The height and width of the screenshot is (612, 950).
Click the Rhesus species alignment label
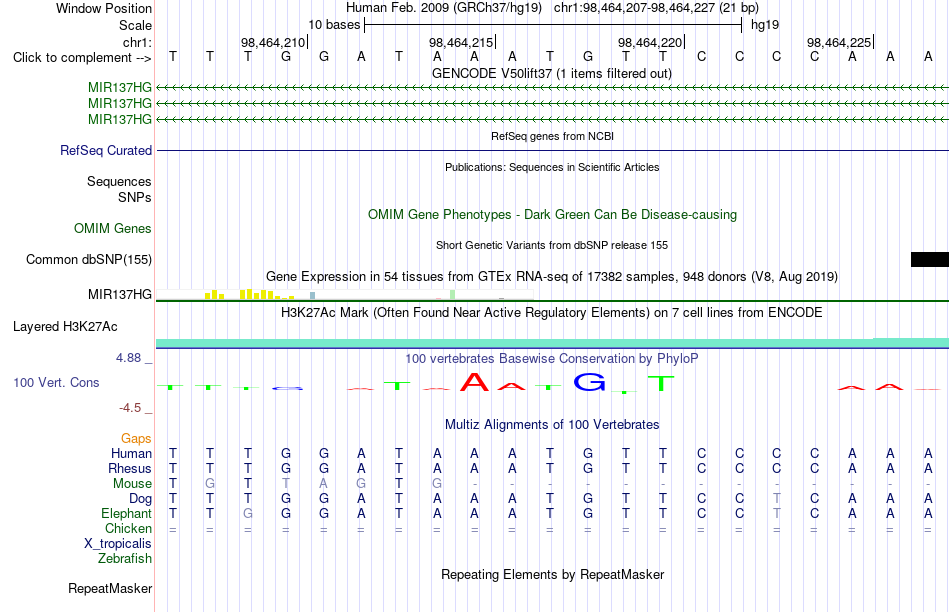130,468
